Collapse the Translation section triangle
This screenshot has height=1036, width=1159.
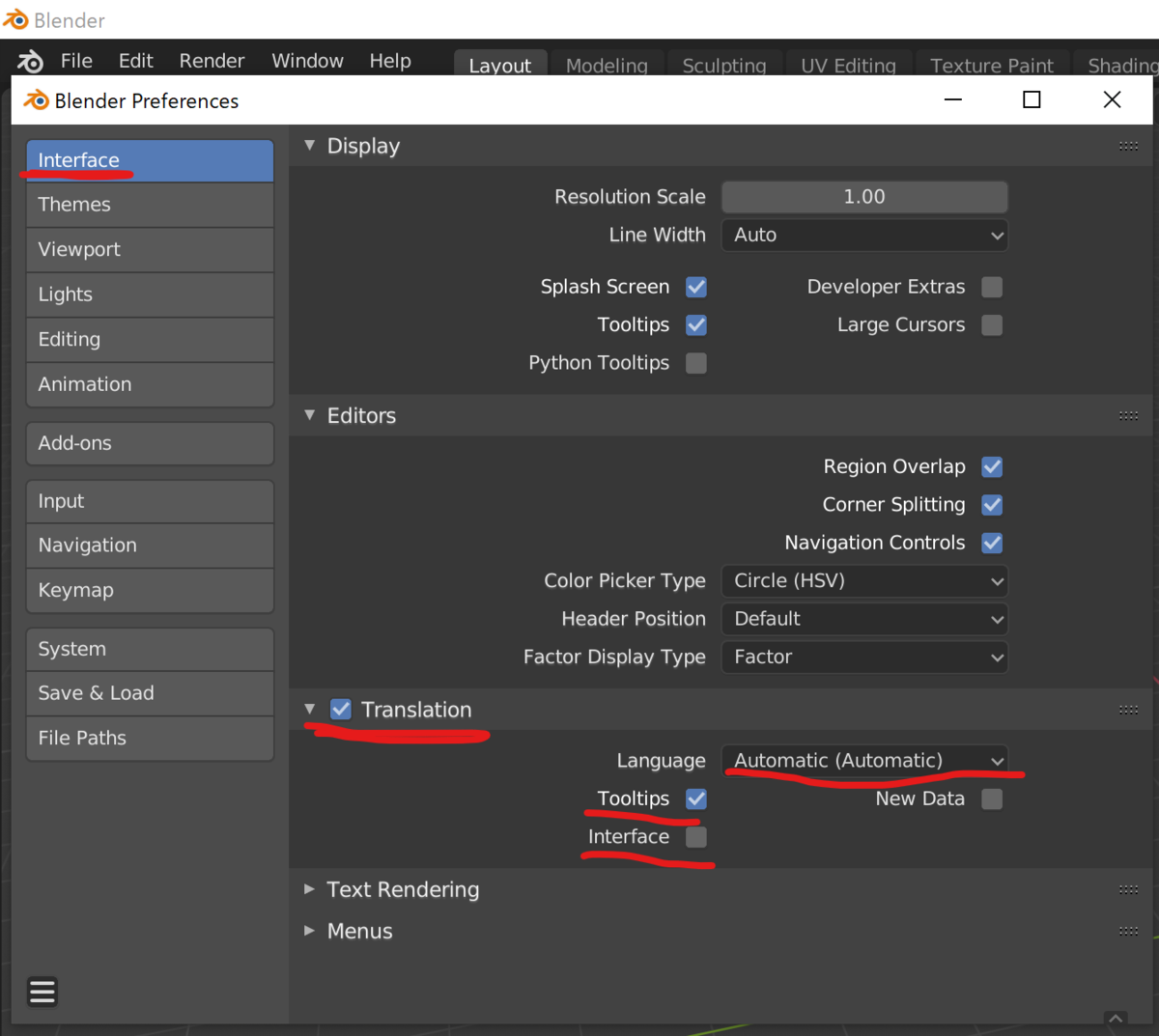(310, 710)
